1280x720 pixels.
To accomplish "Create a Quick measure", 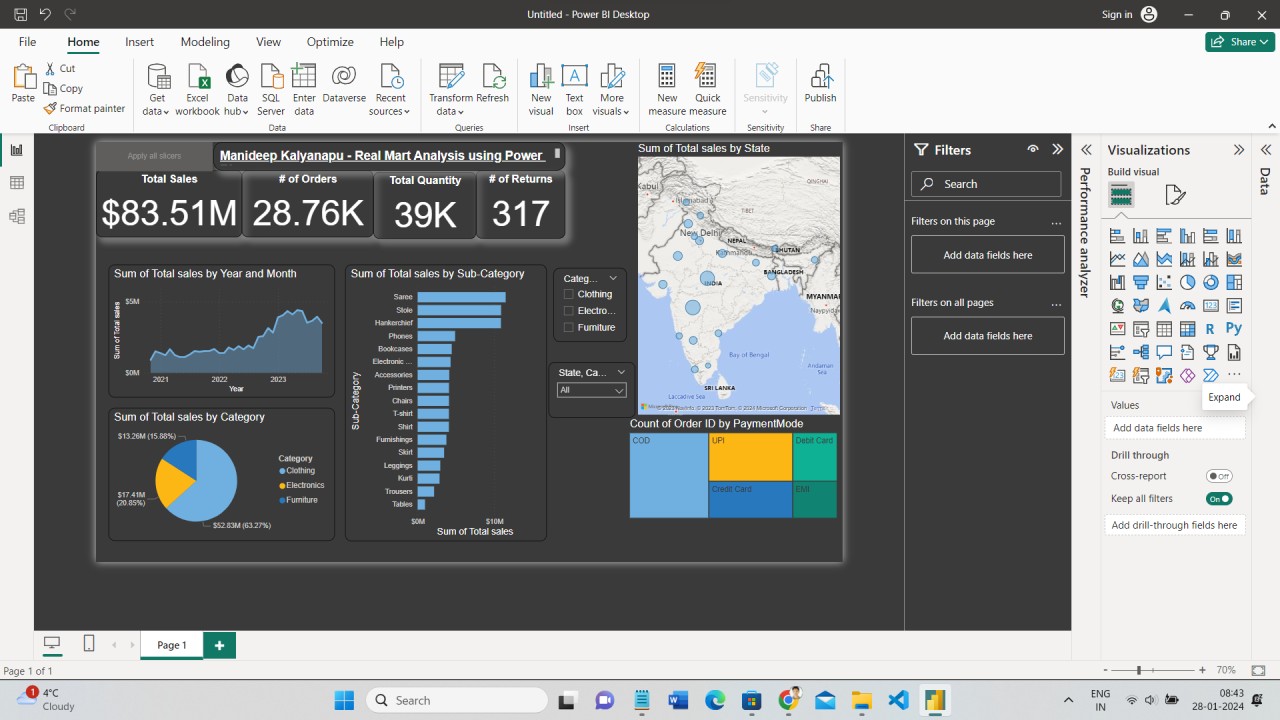I will click(x=707, y=90).
